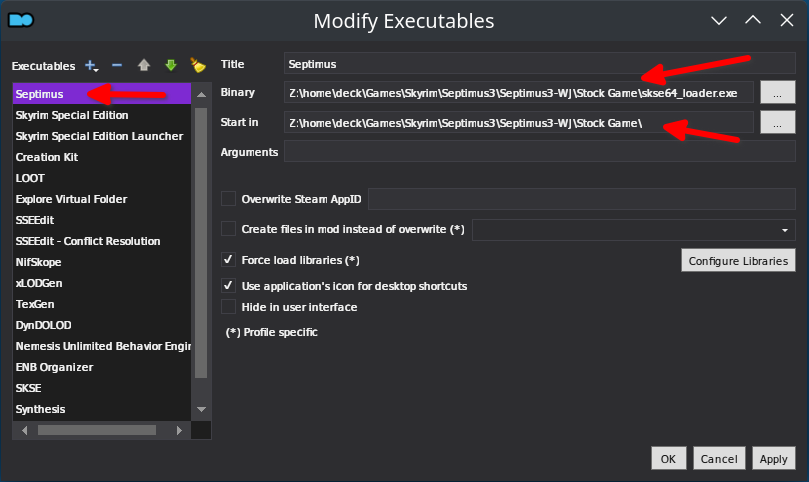Screen dimensions: 809x482
Task: Click horizontal scroll-right arrow
Action: click(x=179, y=430)
